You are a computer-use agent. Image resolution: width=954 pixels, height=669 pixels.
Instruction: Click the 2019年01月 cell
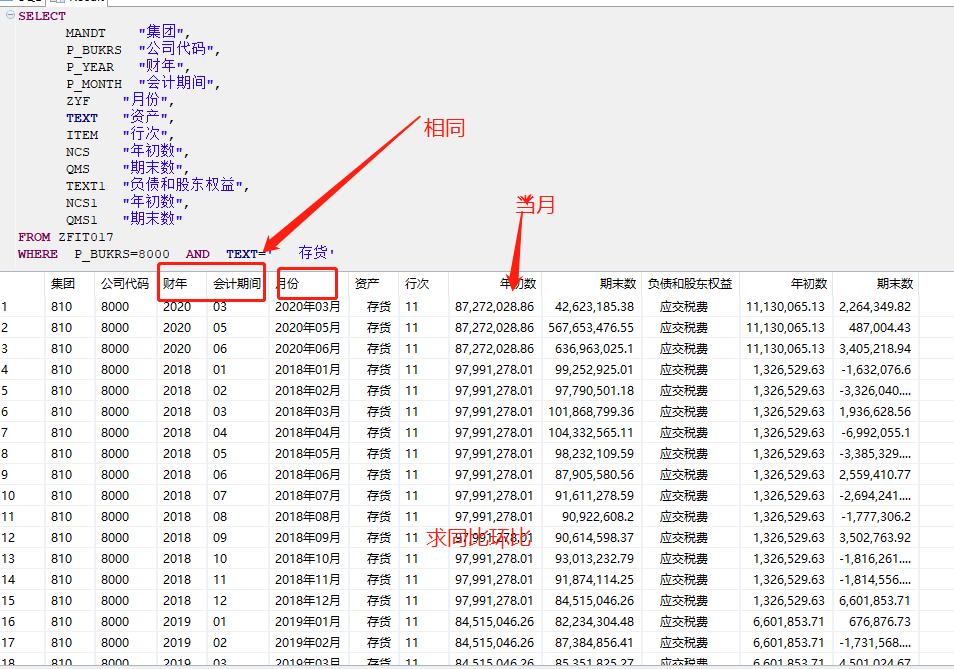tap(308, 622)
